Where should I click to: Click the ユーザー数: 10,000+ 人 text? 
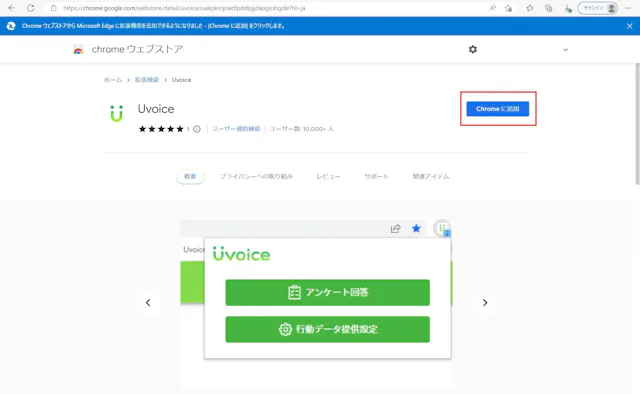[301, 129]
